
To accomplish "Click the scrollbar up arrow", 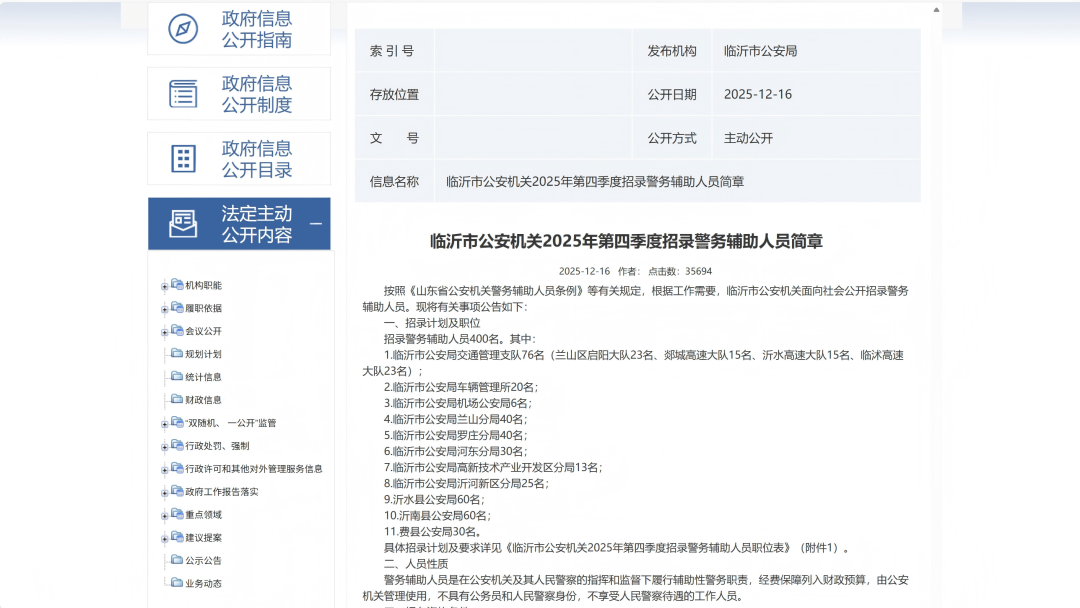I will (936, 10).
